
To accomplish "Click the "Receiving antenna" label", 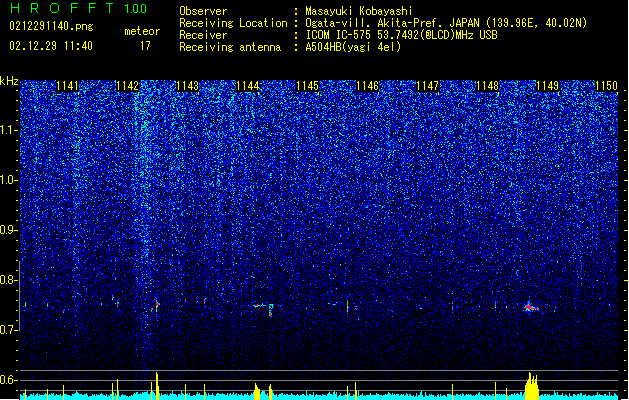I will (230, 47).
